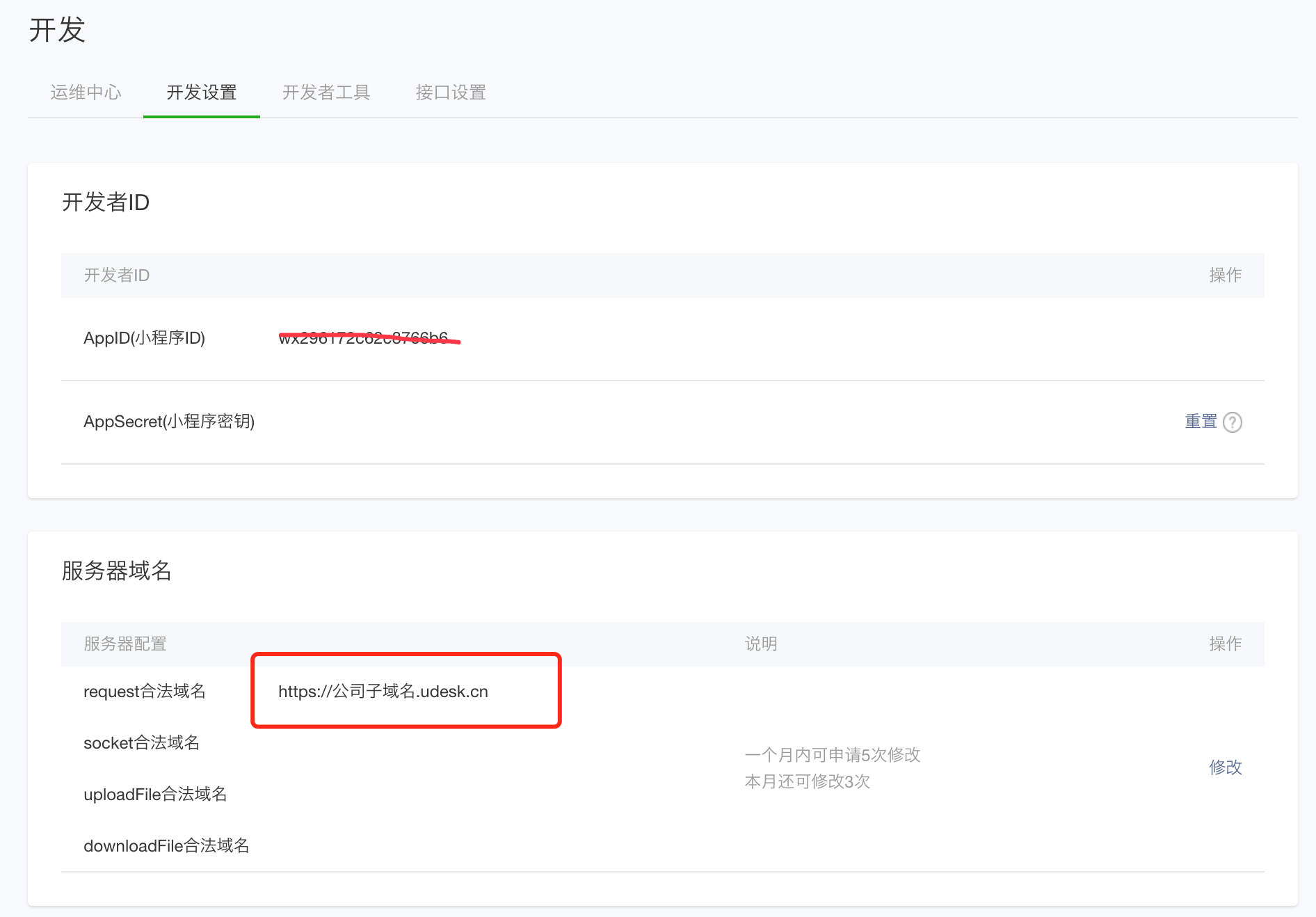The width and height of the screenshot is (1316, 917).
Task: Click the 重置 link for AppSecret
Action: coord(1201,422)
